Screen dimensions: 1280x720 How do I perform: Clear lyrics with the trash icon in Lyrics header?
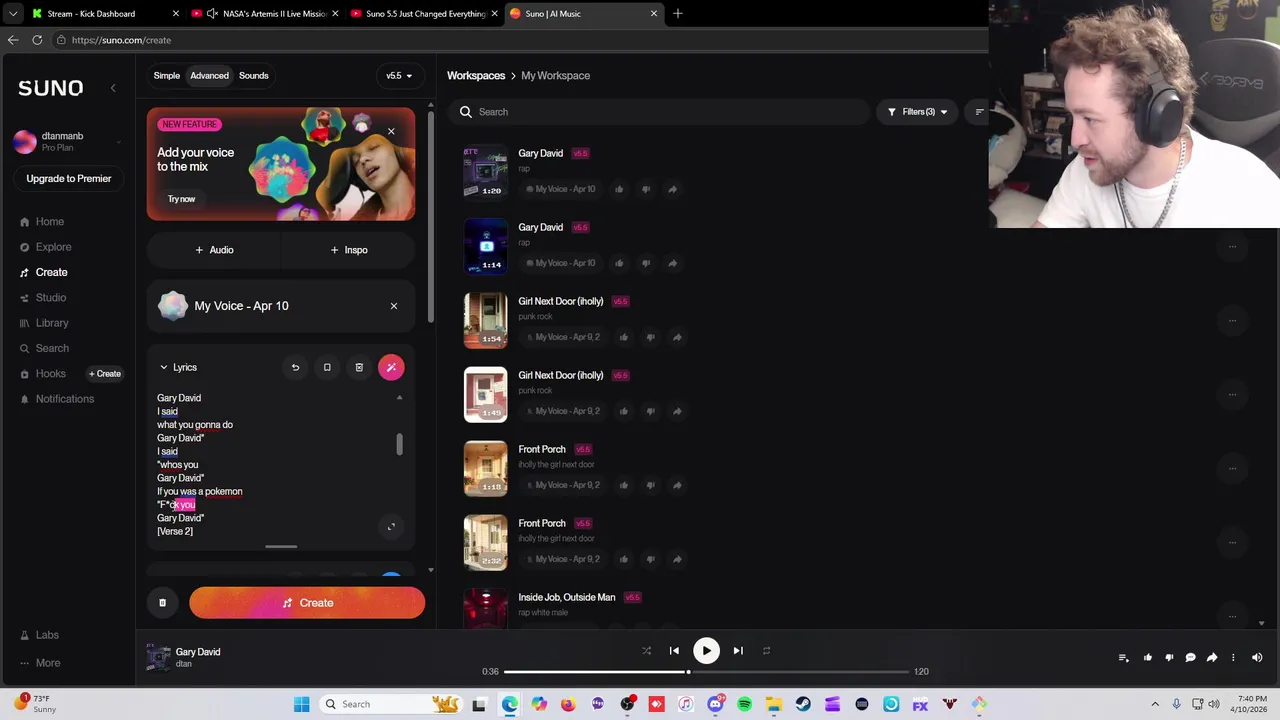[x=359, y=367]
